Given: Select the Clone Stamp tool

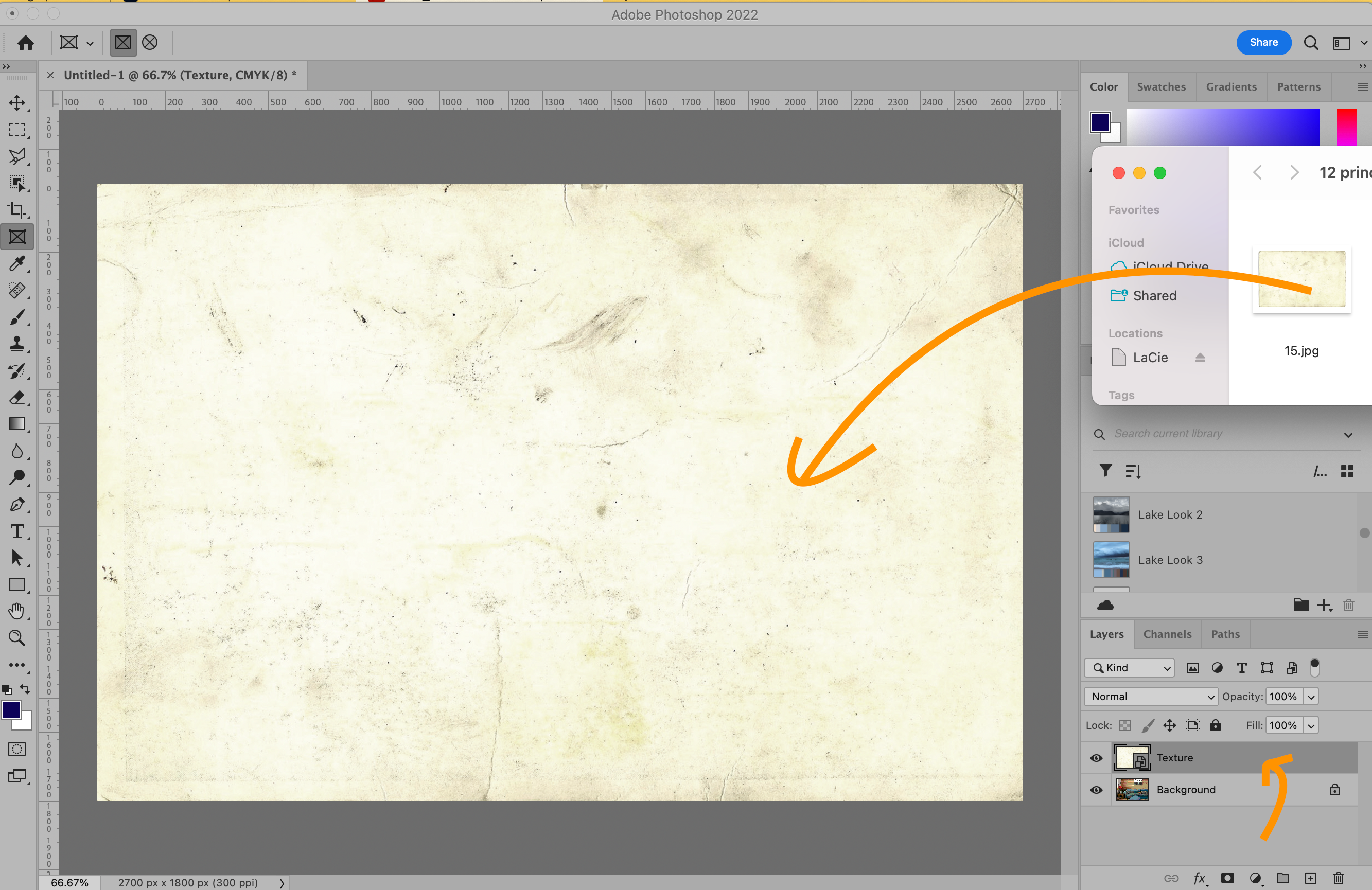Looking at the screenshot, I should pos(17,344).
